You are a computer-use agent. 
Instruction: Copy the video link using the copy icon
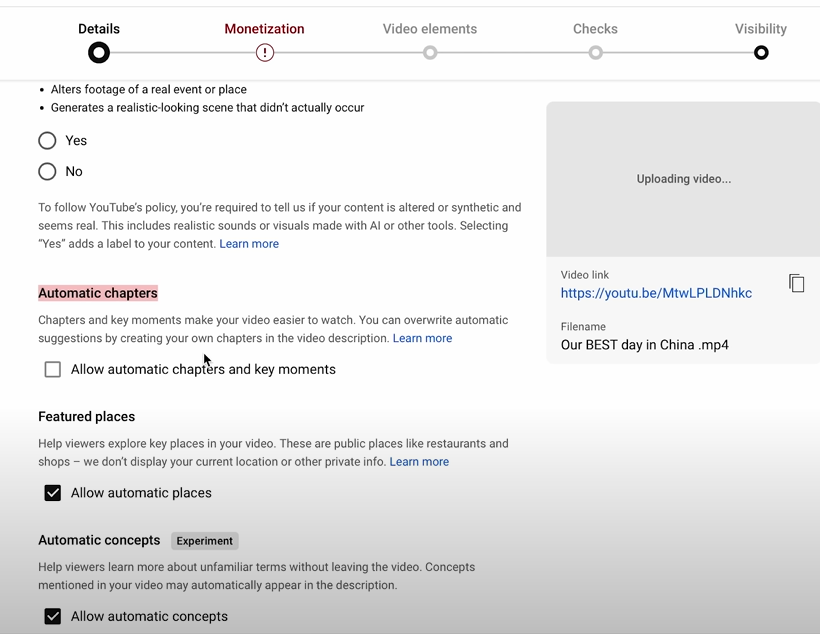(x=796, y=284)
